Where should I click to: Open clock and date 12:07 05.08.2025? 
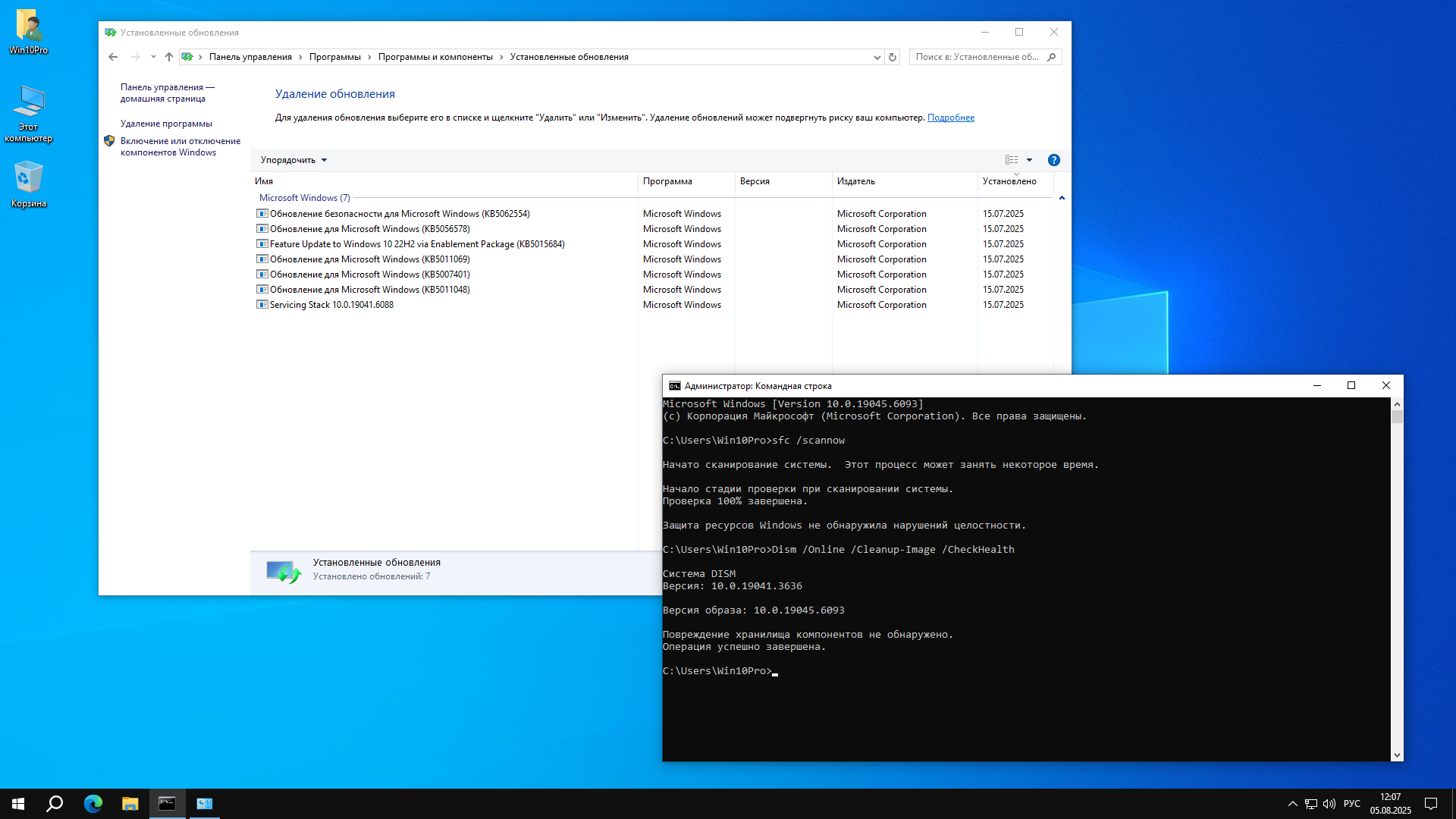coord(1390,804)
